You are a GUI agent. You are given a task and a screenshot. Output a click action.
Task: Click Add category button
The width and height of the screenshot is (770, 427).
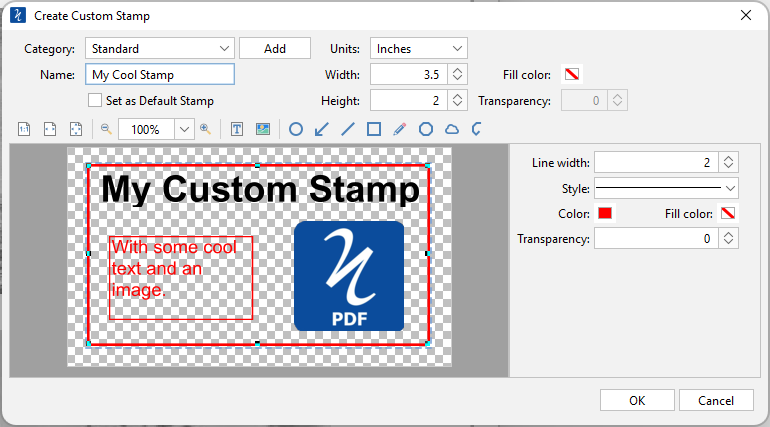click(275, 49)
